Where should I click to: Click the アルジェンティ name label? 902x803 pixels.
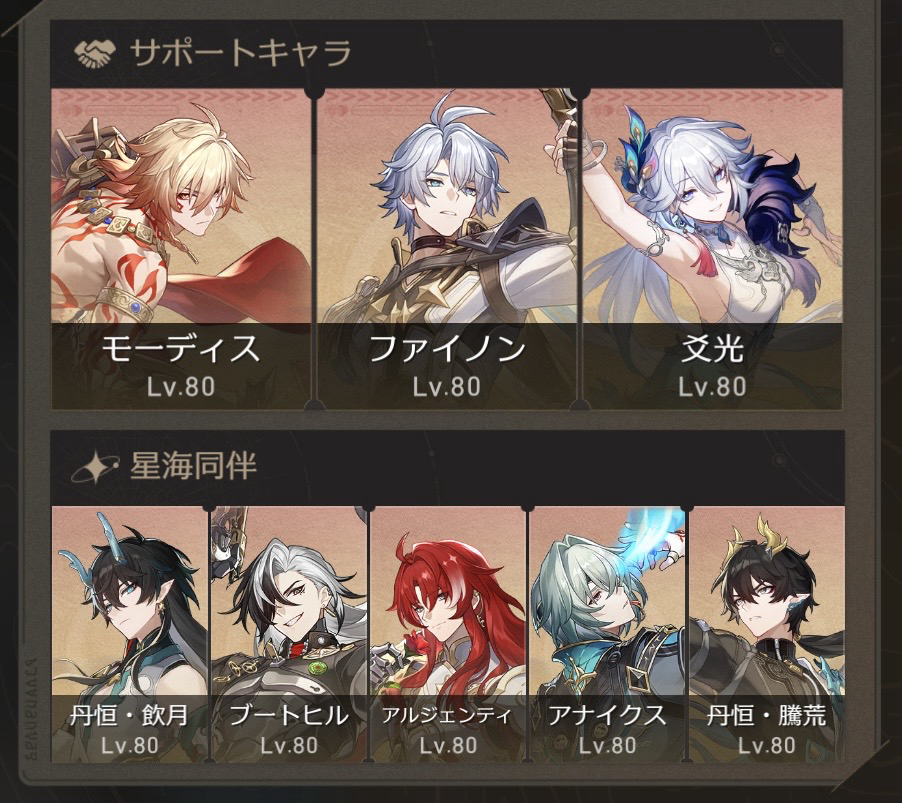pyautogui.click(x=447, y=716)
